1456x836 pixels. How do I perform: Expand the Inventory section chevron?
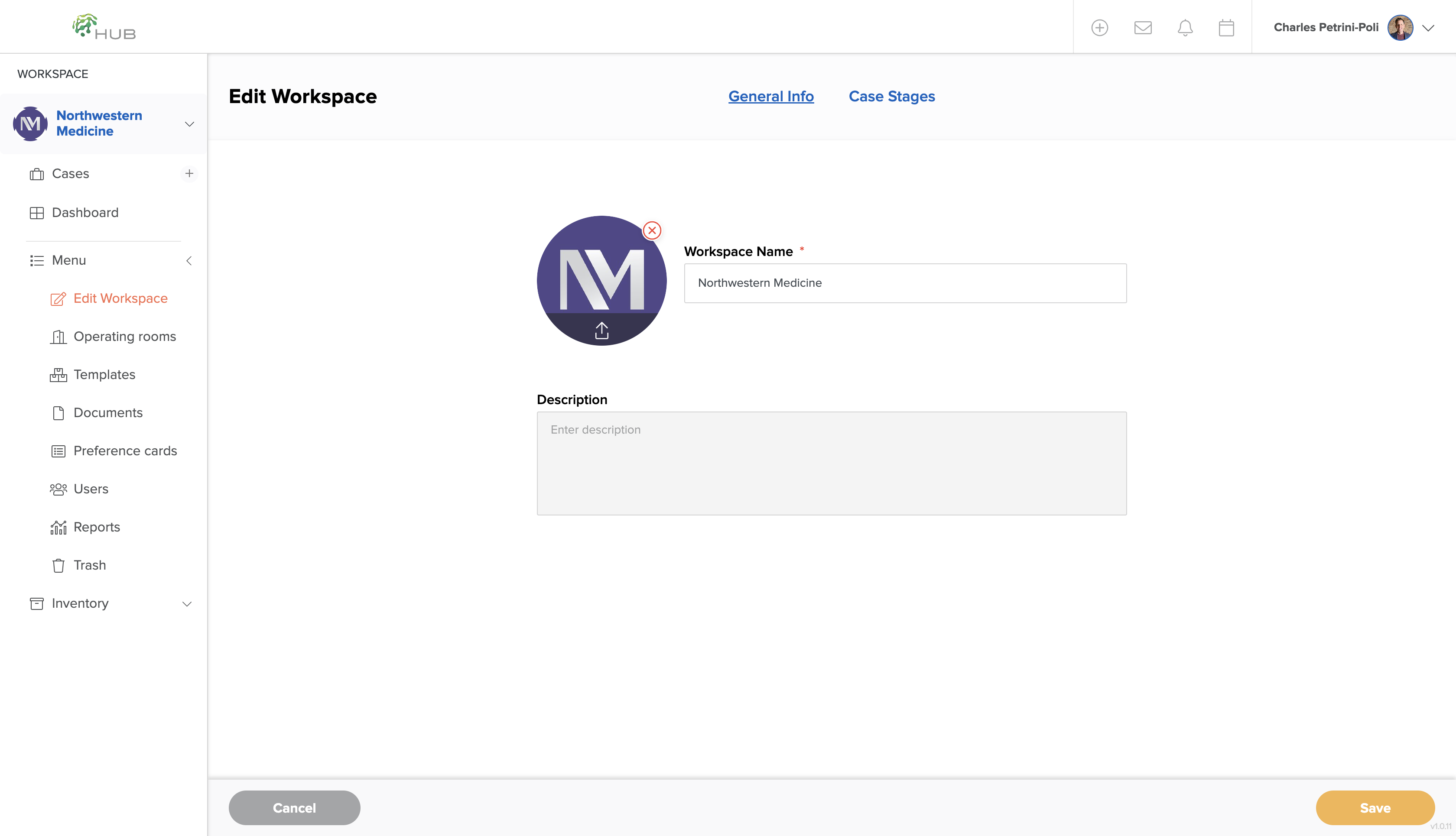(x=187, y=604)
